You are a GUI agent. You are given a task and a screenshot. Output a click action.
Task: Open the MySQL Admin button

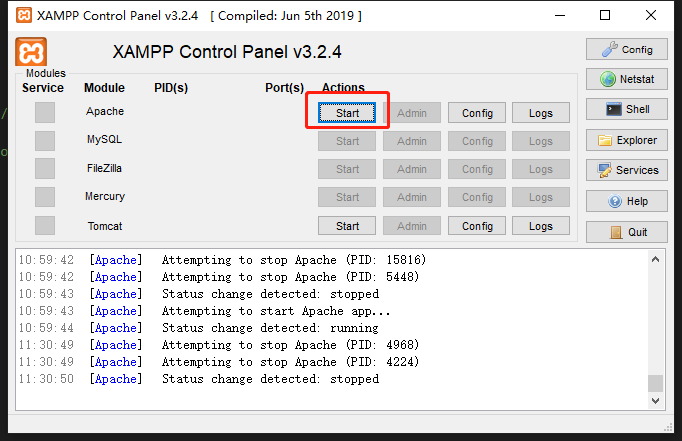(411, 141)
